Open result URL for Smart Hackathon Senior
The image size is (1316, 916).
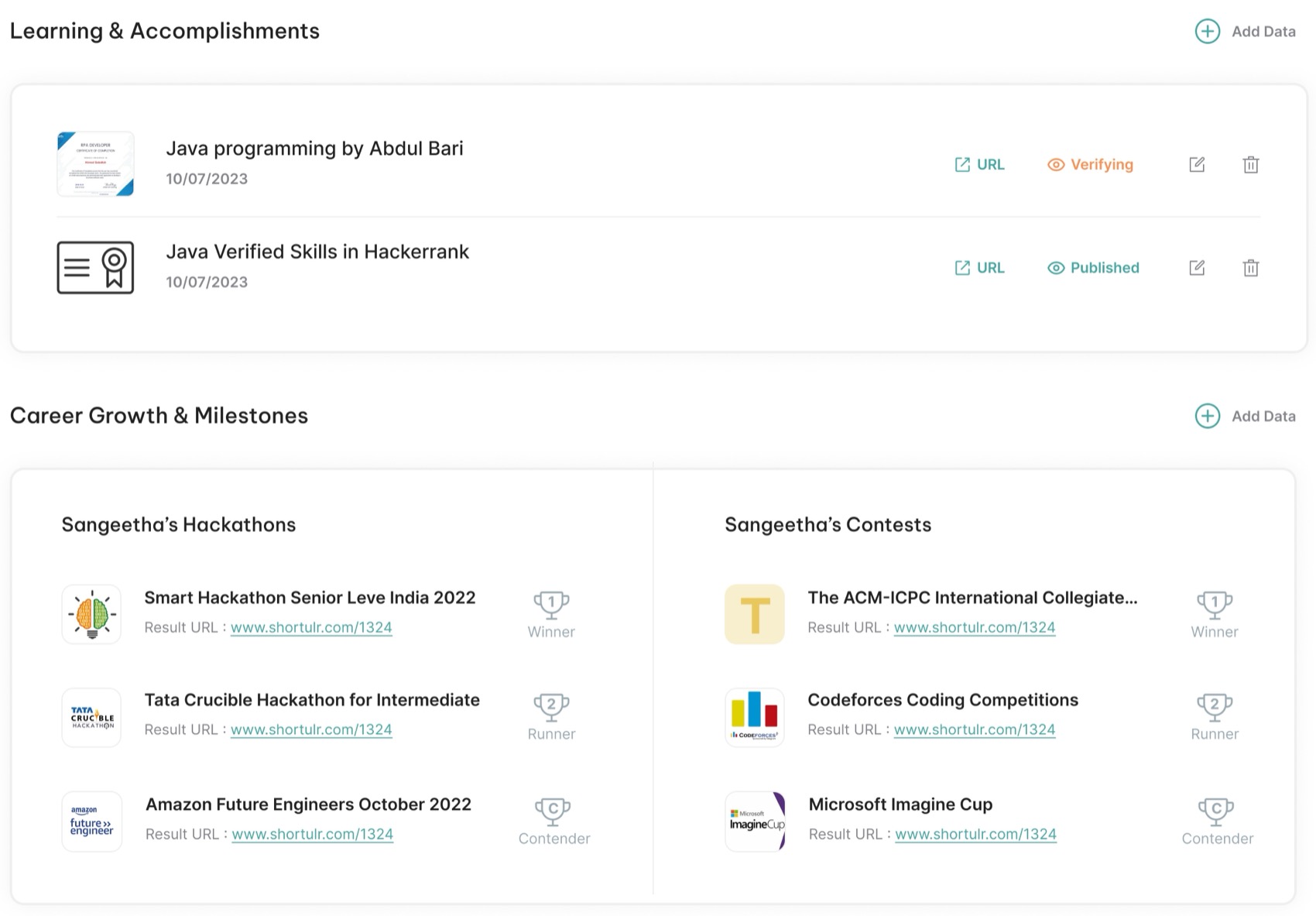311,628
